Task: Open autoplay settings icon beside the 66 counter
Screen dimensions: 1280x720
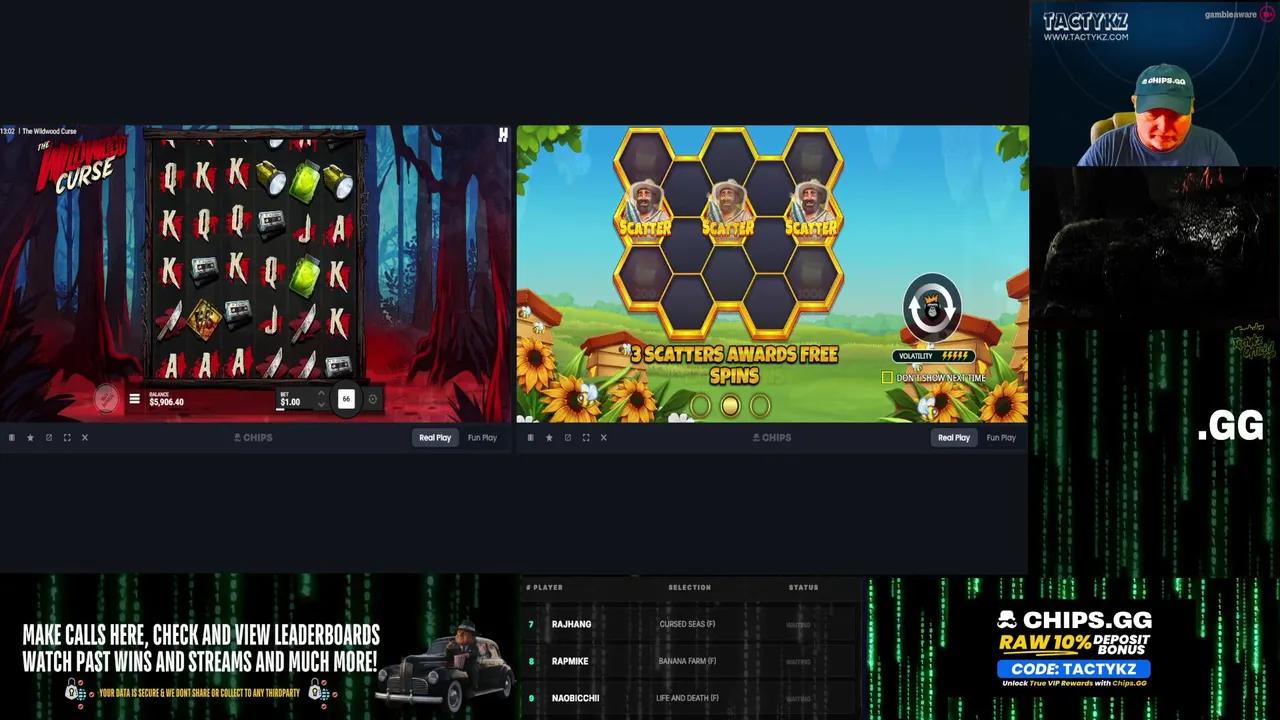Action: (x=372, y=399)
